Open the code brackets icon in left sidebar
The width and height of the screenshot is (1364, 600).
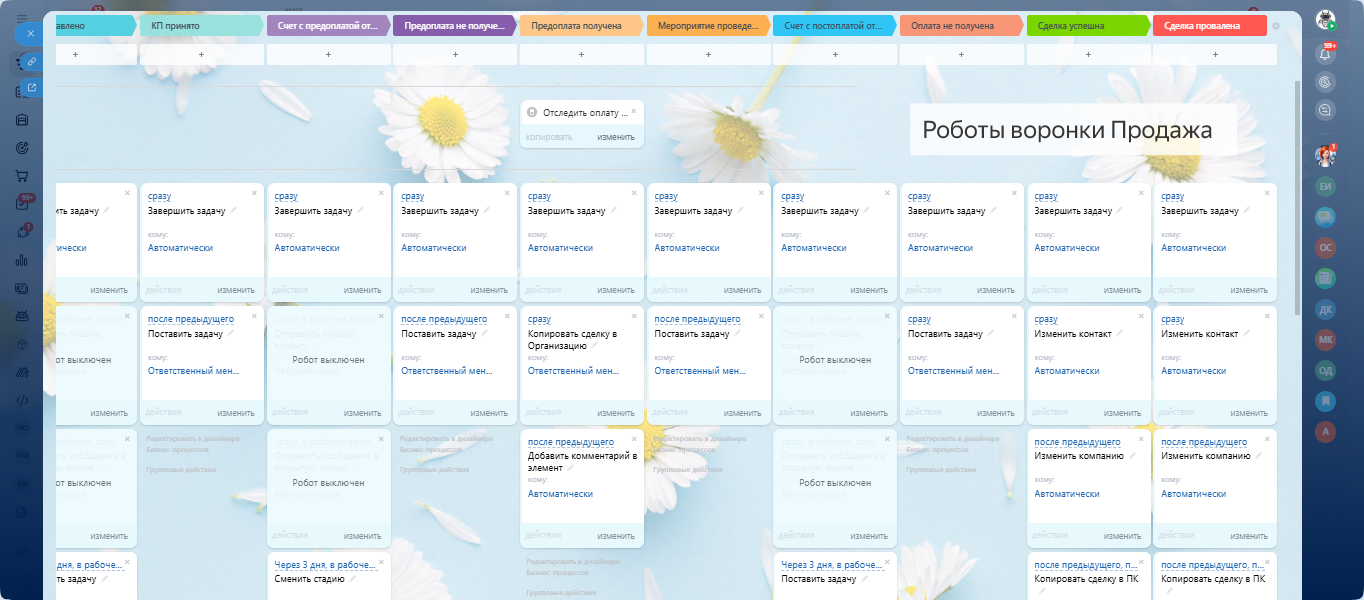tap(22, 400)
